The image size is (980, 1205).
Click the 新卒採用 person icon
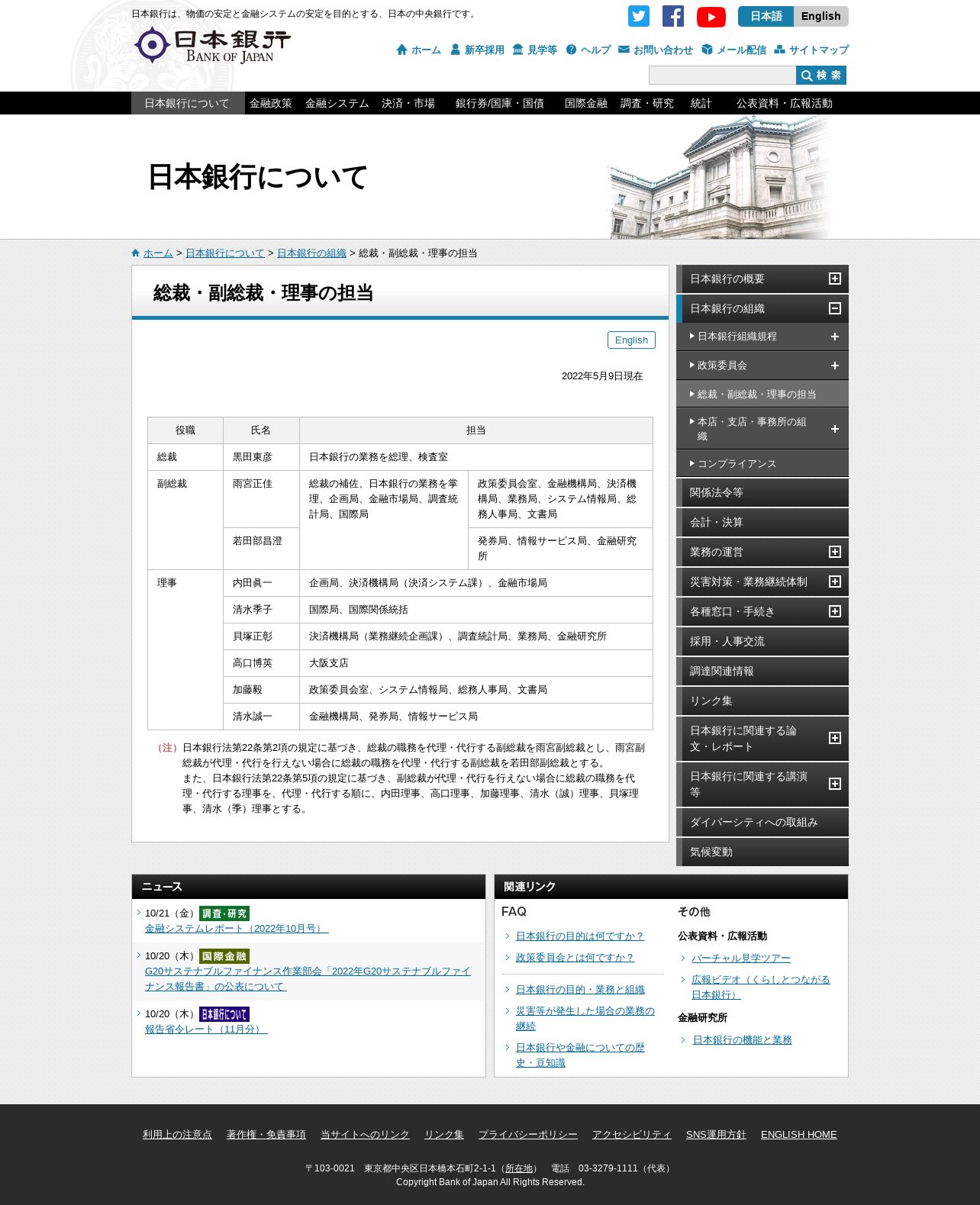tap(456, 50)
